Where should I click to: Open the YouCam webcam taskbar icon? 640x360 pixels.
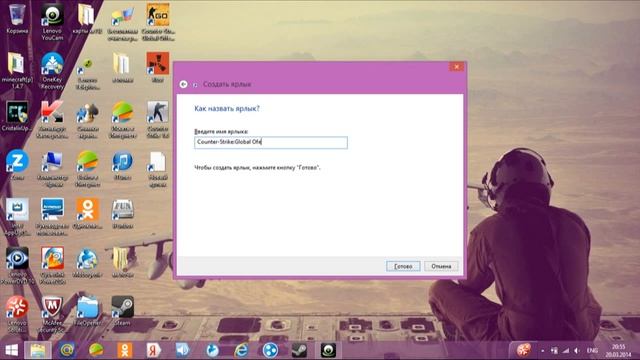pyautogui.click(x=329, y=350)
